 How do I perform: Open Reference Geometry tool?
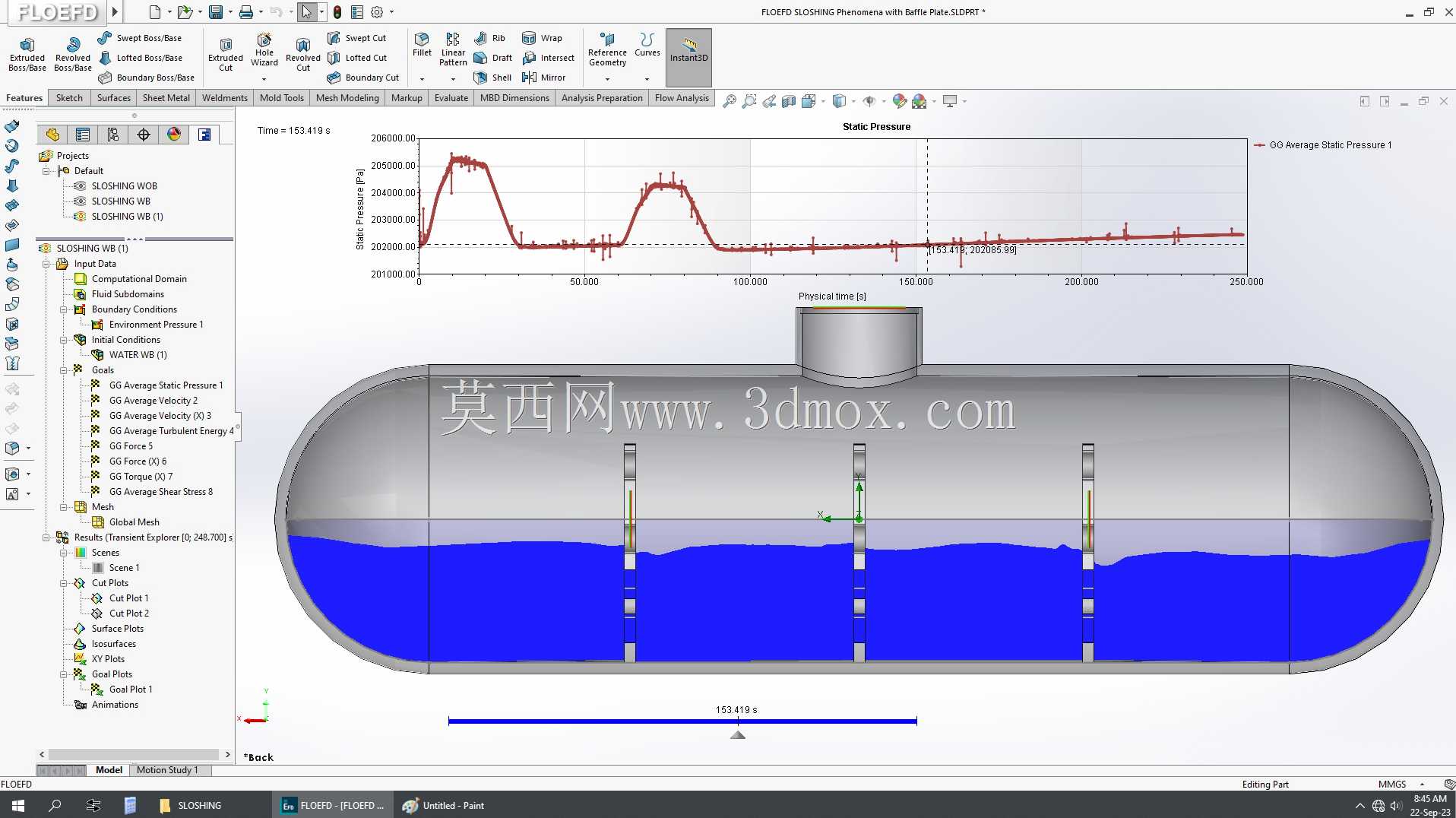click(607, 50)
